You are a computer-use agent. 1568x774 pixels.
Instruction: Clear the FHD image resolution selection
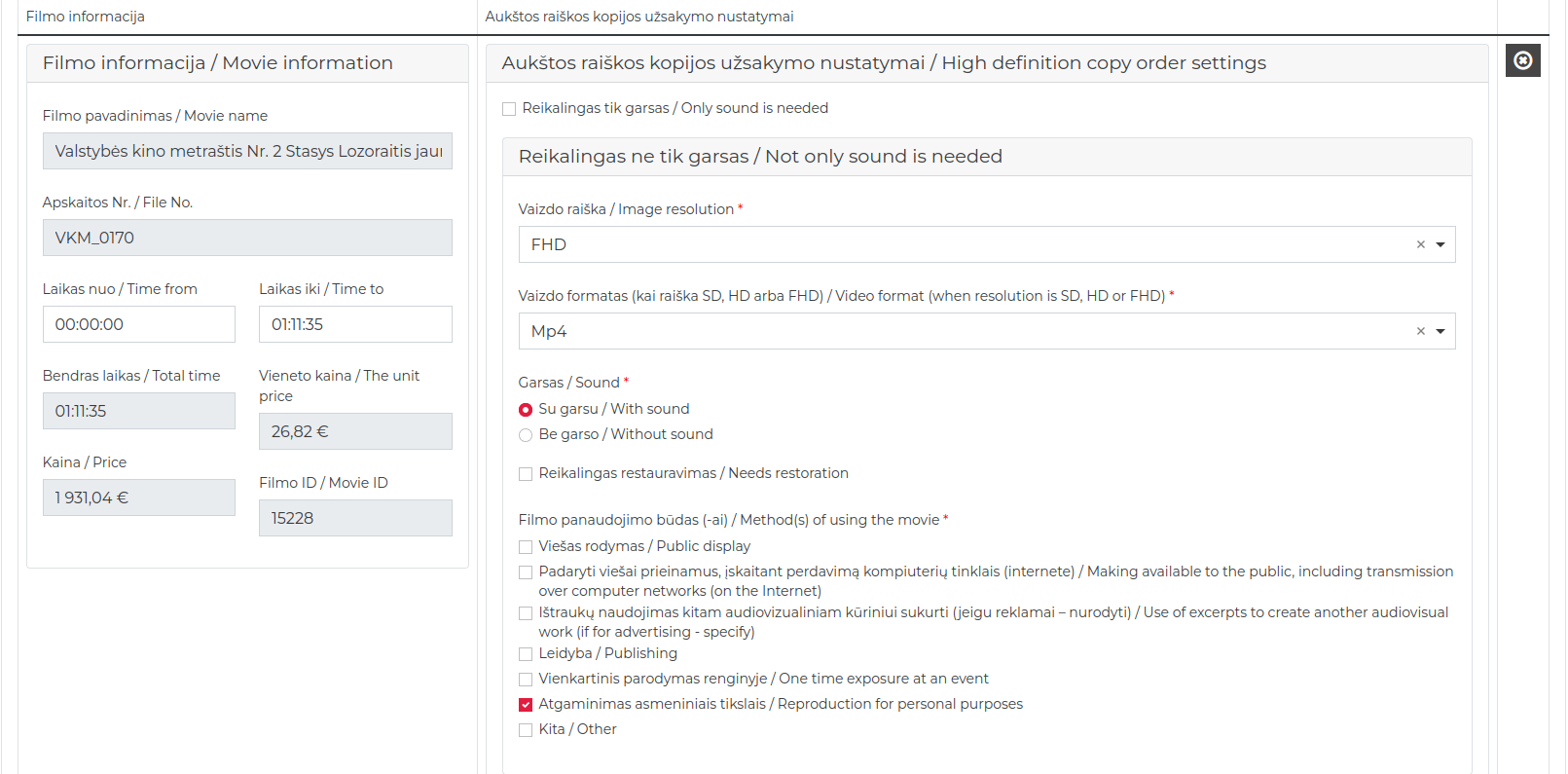tap(1420, 244)
